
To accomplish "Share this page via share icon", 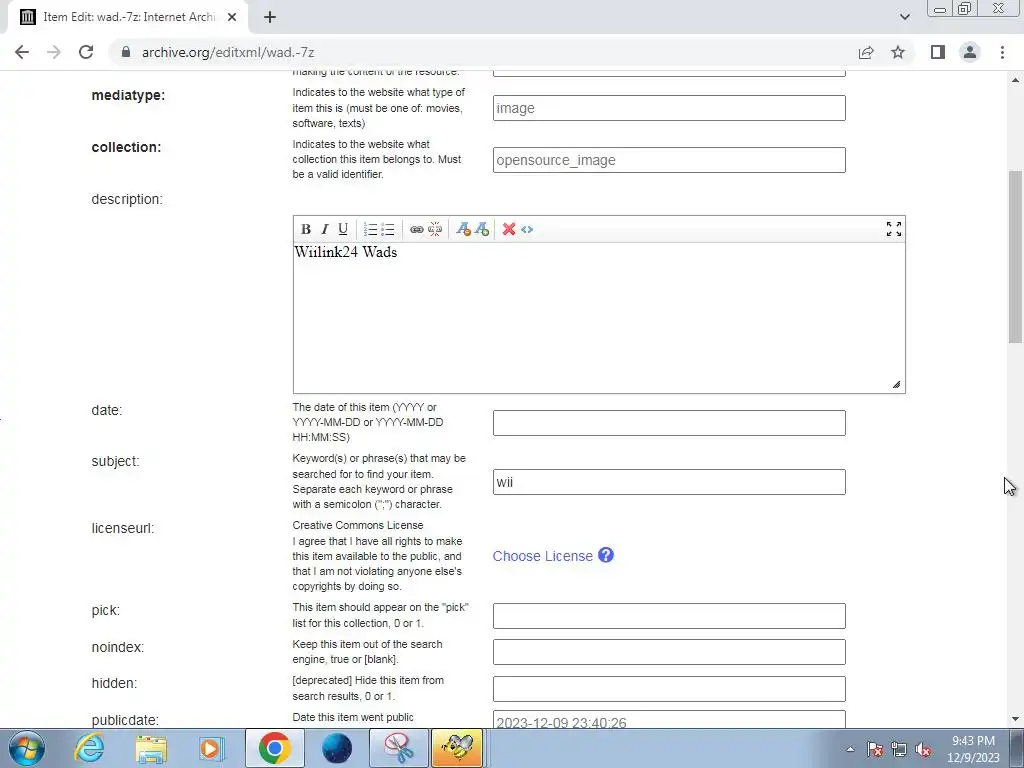I will click(866, 52).
